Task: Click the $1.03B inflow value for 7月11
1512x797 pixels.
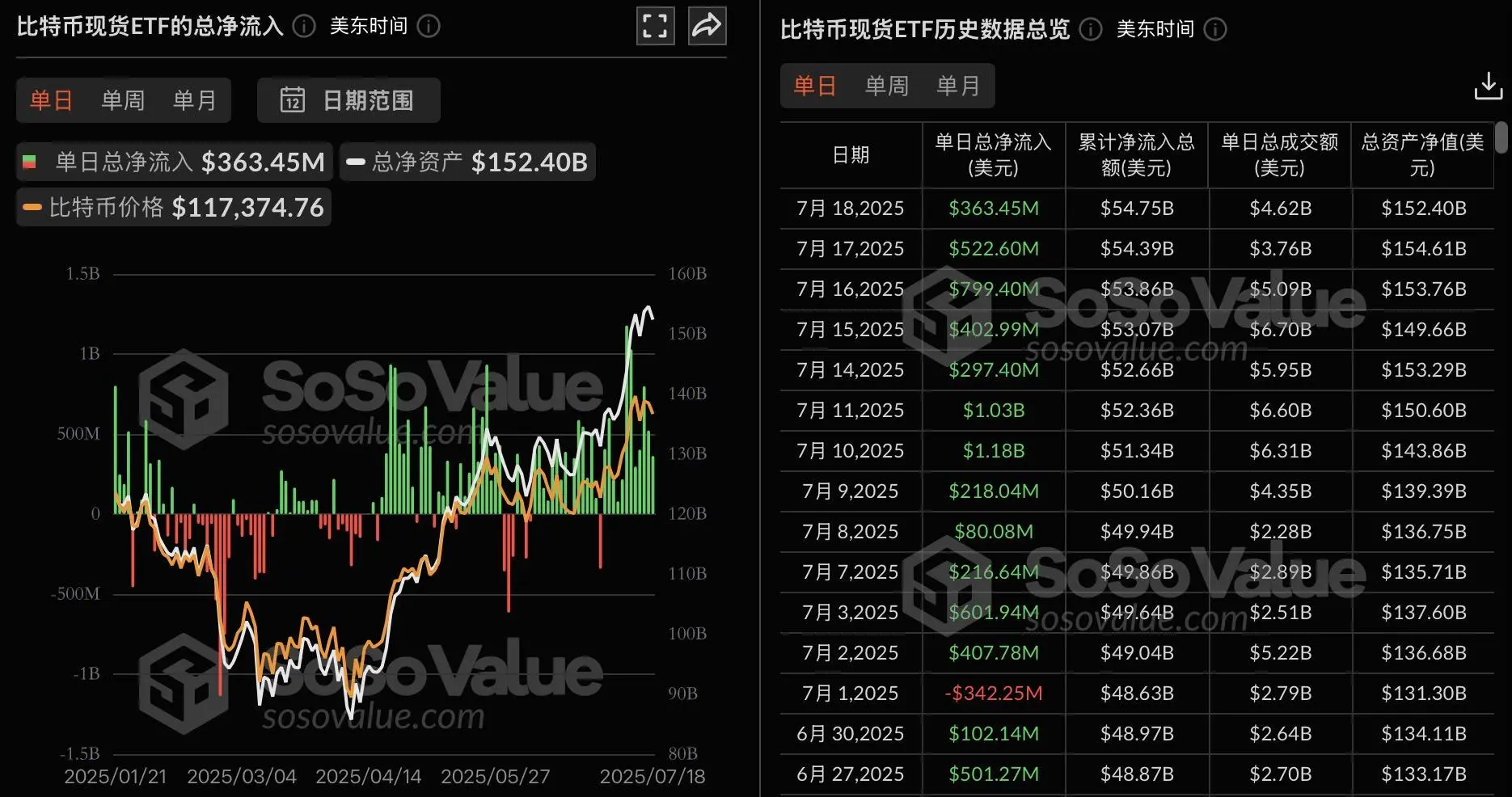Action: (993, 410)
